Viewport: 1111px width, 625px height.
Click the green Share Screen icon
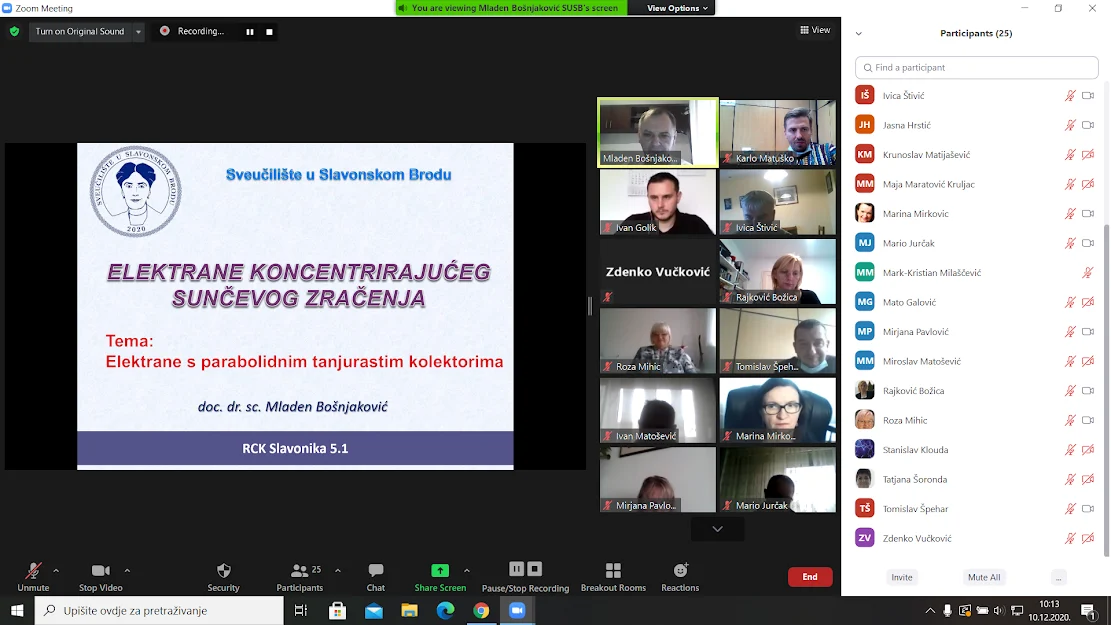click(x=440, y=570)
